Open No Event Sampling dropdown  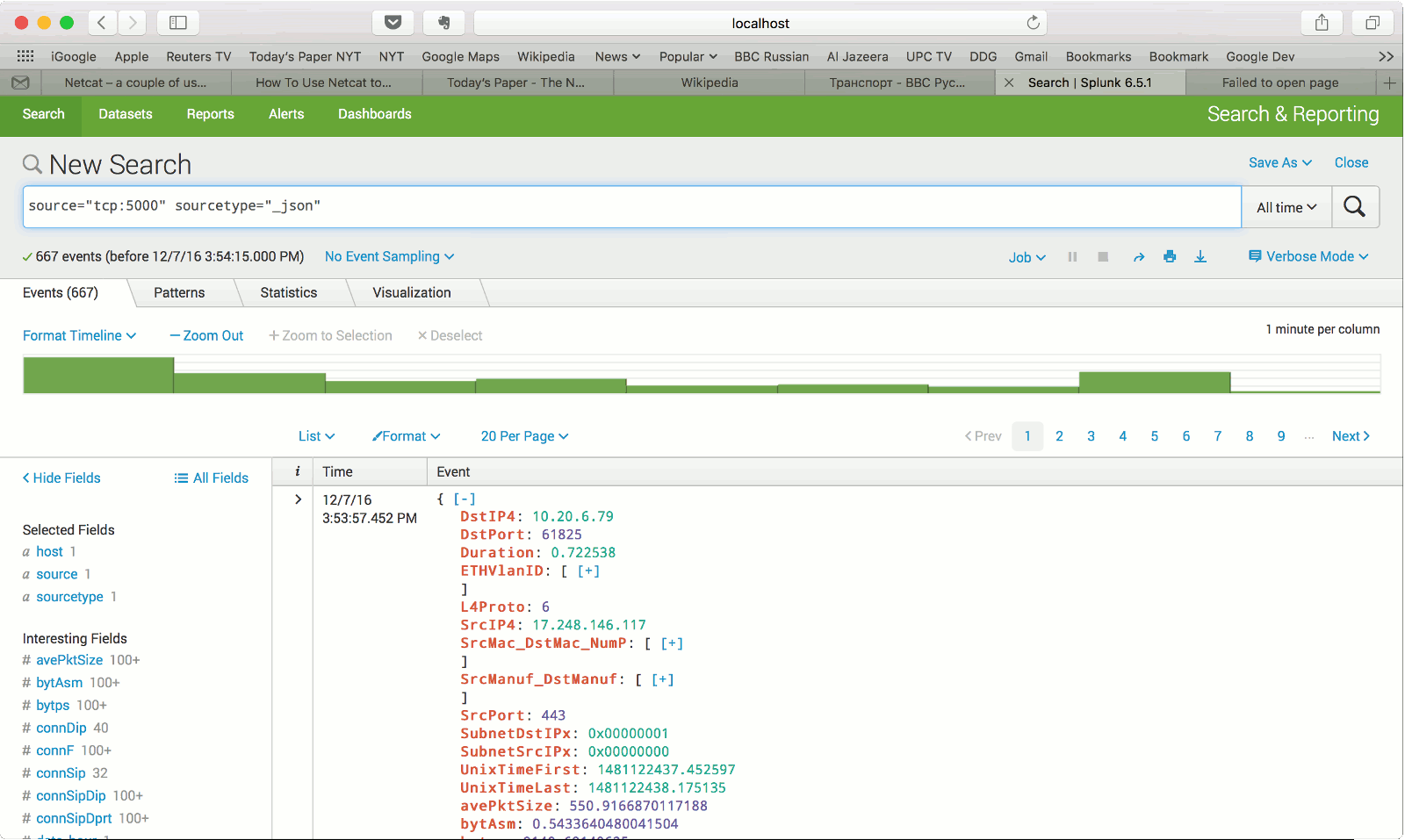tap(389, 256)
